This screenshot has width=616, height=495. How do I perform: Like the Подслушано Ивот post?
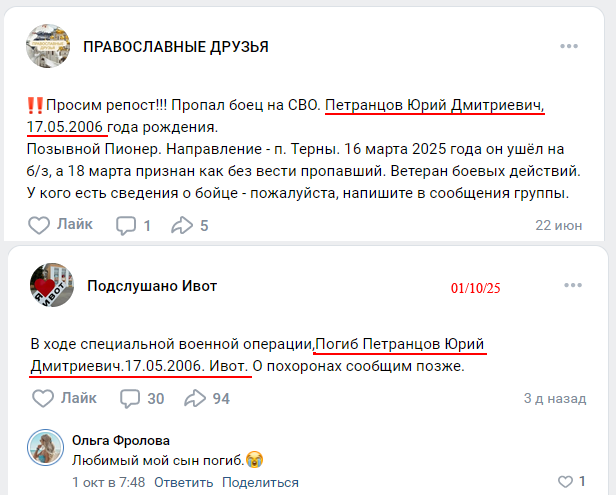[65, 398]
